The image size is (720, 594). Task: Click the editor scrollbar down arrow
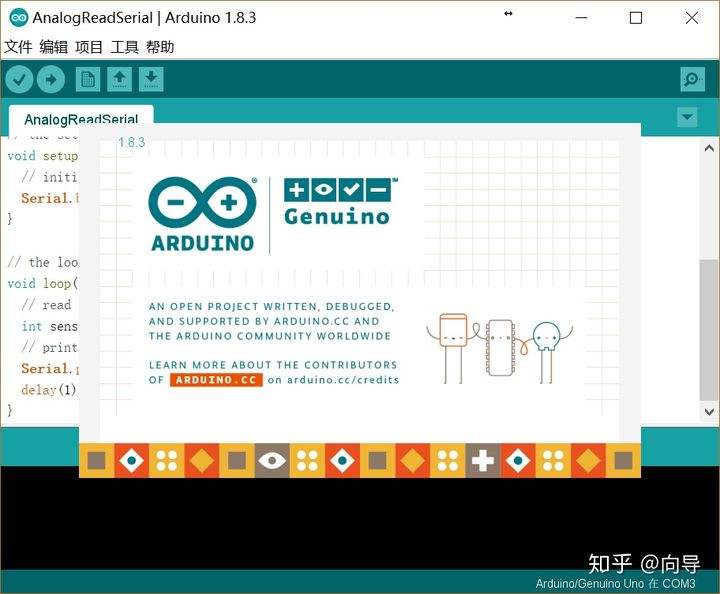709,412
